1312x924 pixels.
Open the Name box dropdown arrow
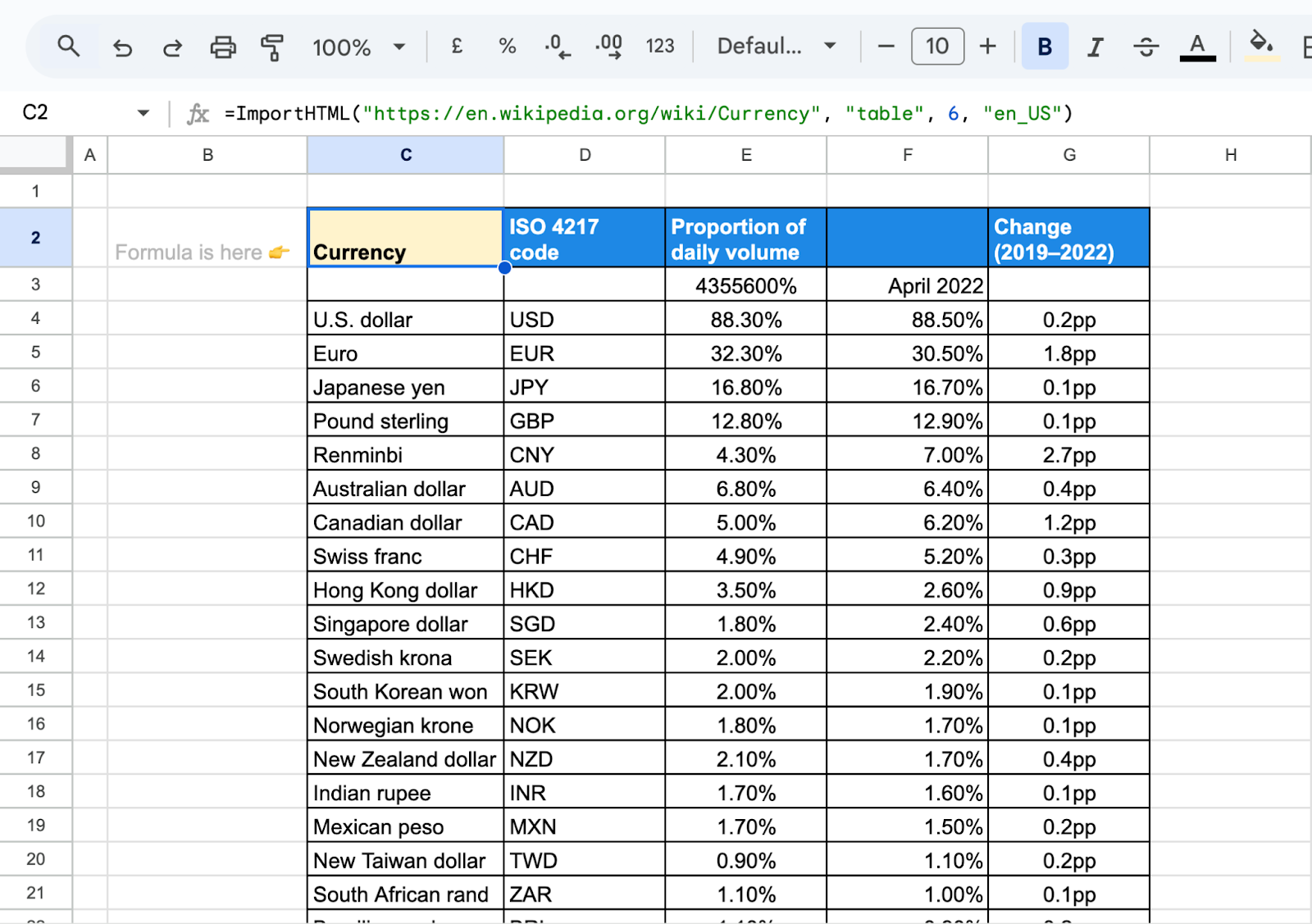(x=143, y=113)
